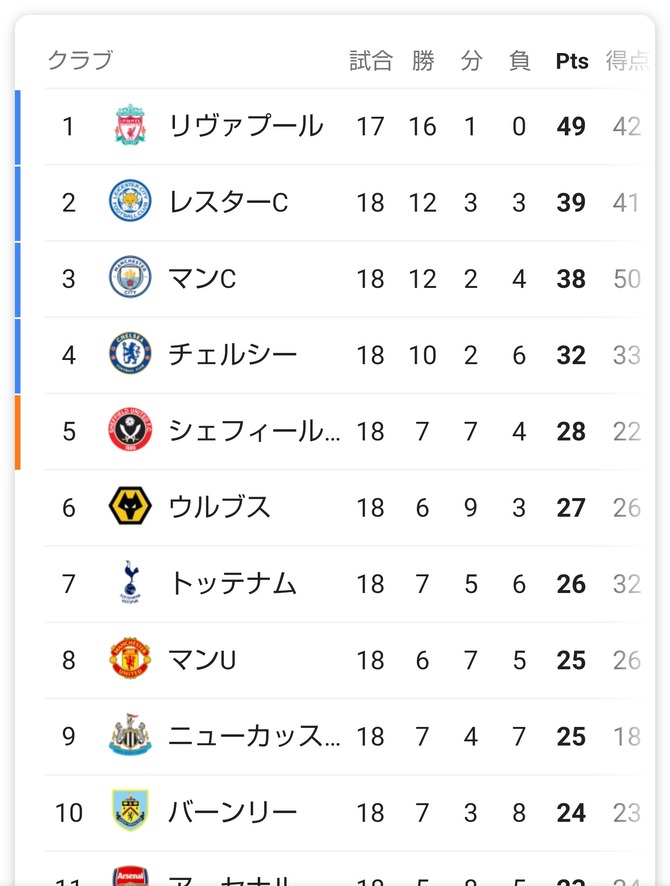Image resolution: width=670 pixels, height=886 pixels.
Task: Open the Sheffield United crest icon
Action: point(130,430)
